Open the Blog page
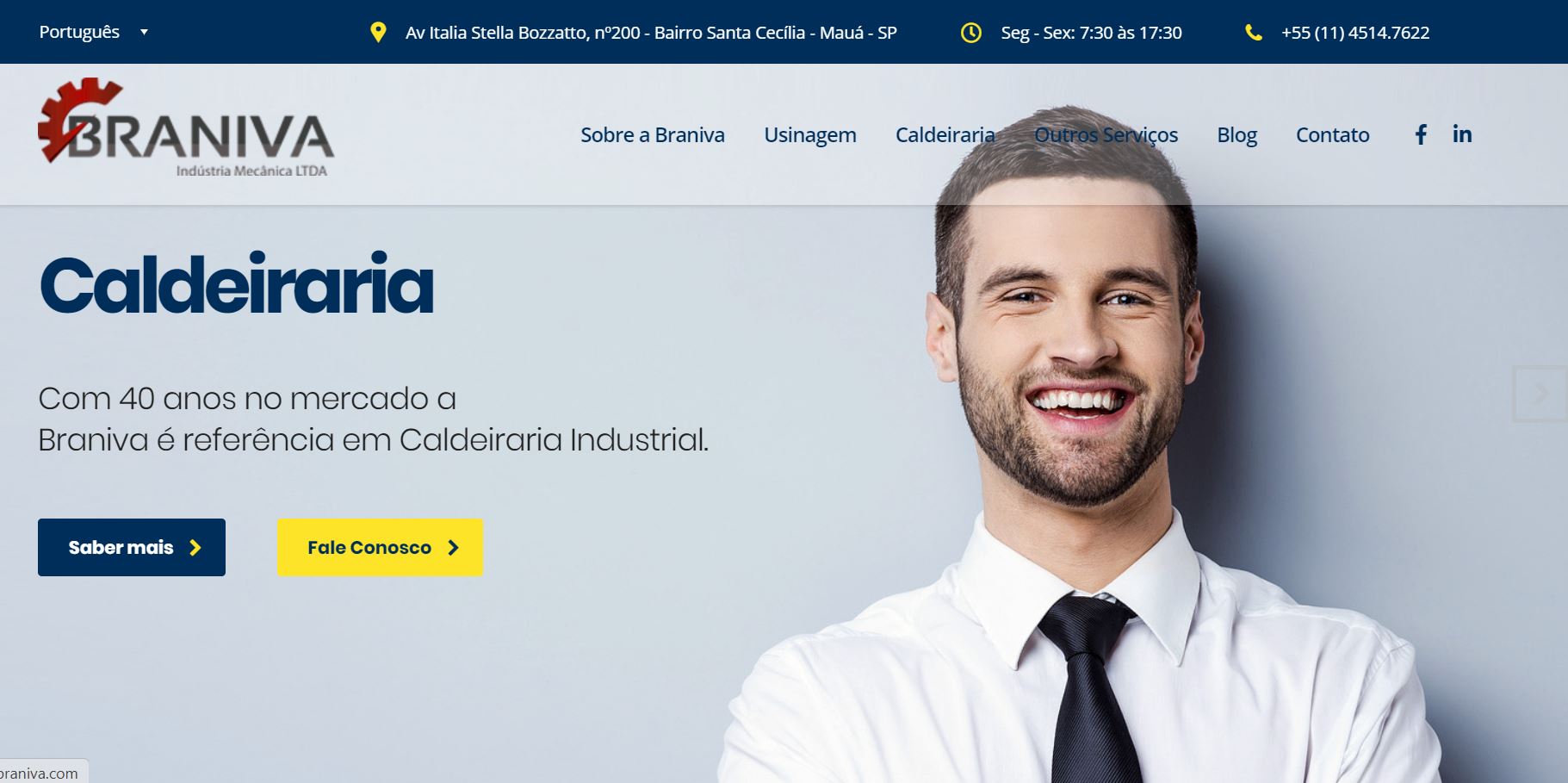The width and height of the screenshot is (1568, 783). point(1236,135)
